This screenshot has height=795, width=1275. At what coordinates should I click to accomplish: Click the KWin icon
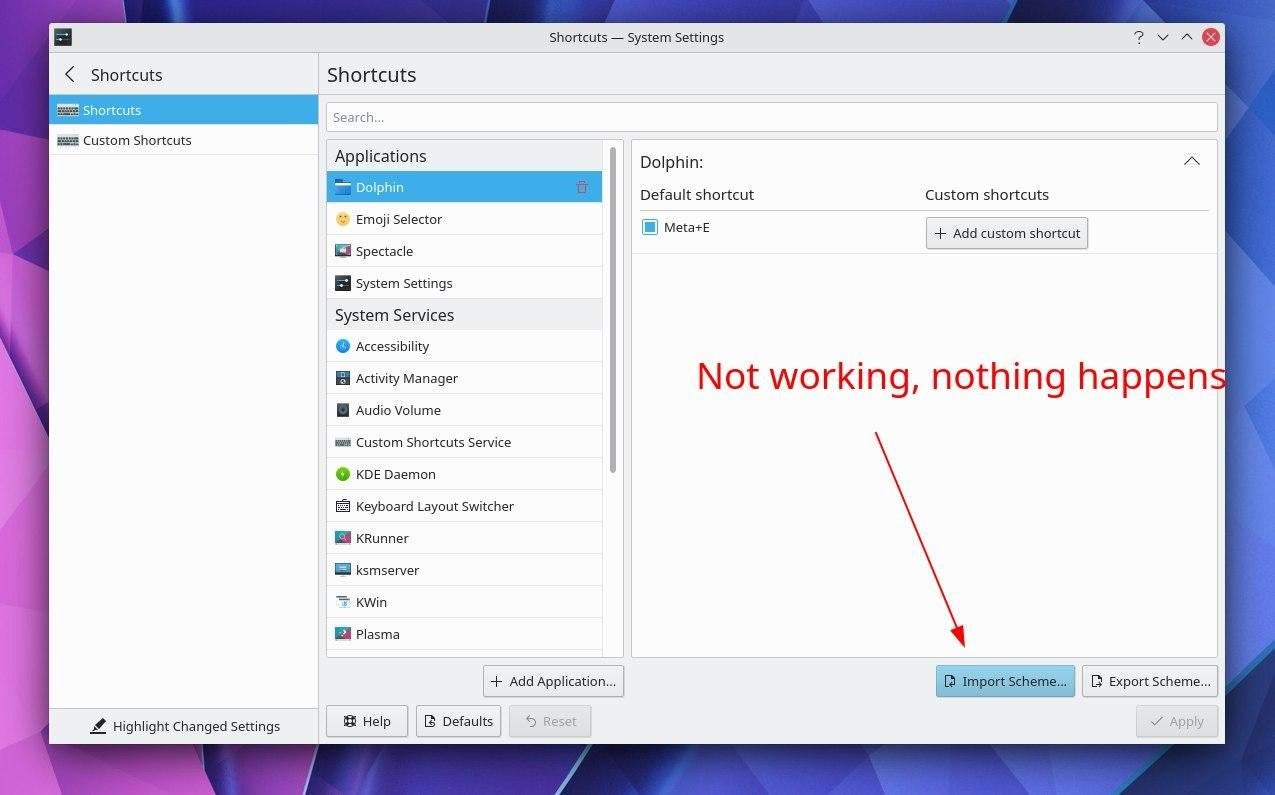[x=343, y=602]
